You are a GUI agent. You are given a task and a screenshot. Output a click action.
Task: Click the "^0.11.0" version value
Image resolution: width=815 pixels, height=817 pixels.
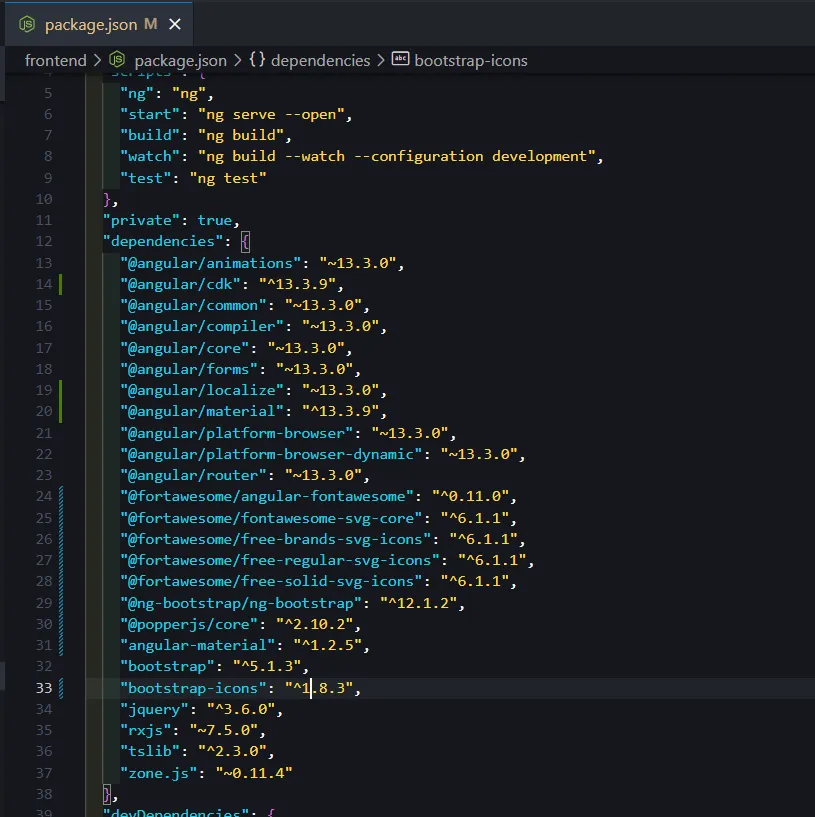coord(471,496)
